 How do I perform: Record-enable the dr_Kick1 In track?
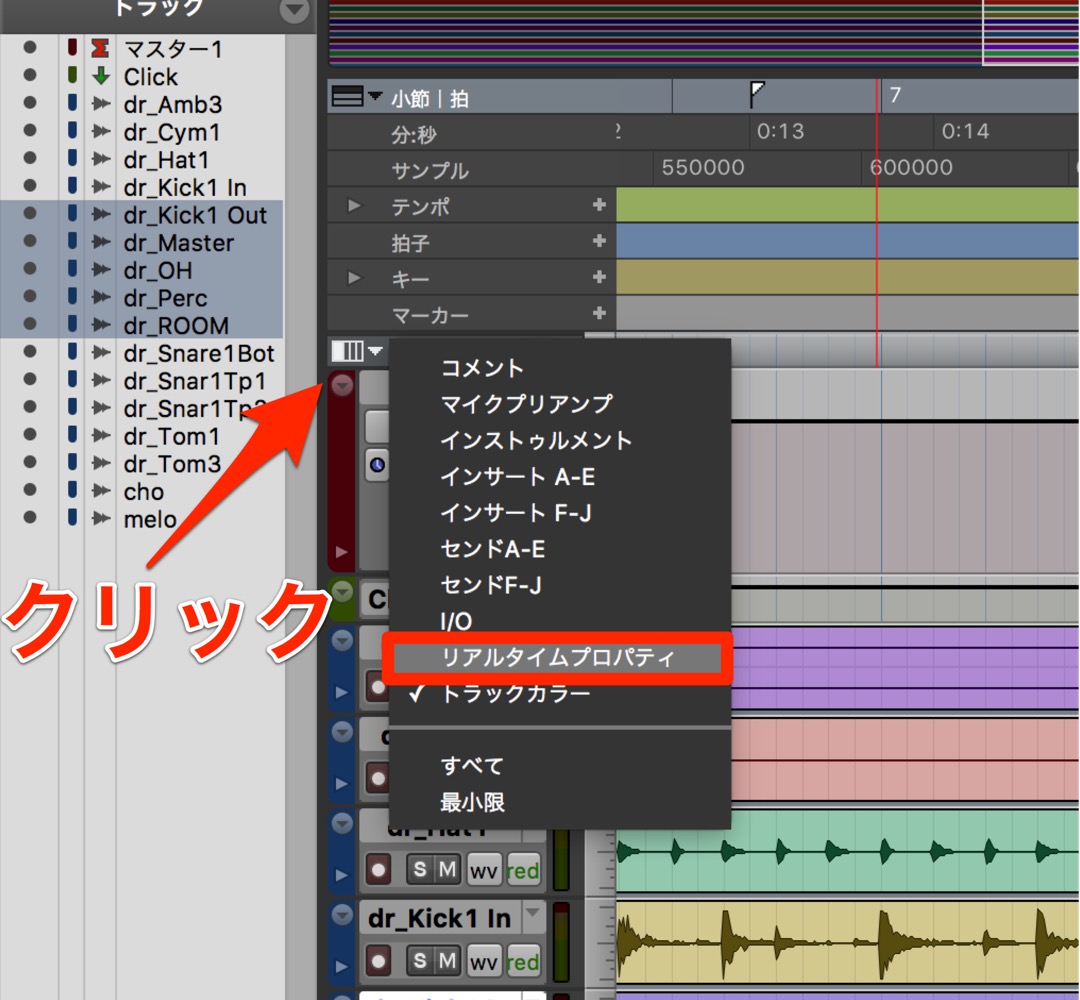point(378,961)
